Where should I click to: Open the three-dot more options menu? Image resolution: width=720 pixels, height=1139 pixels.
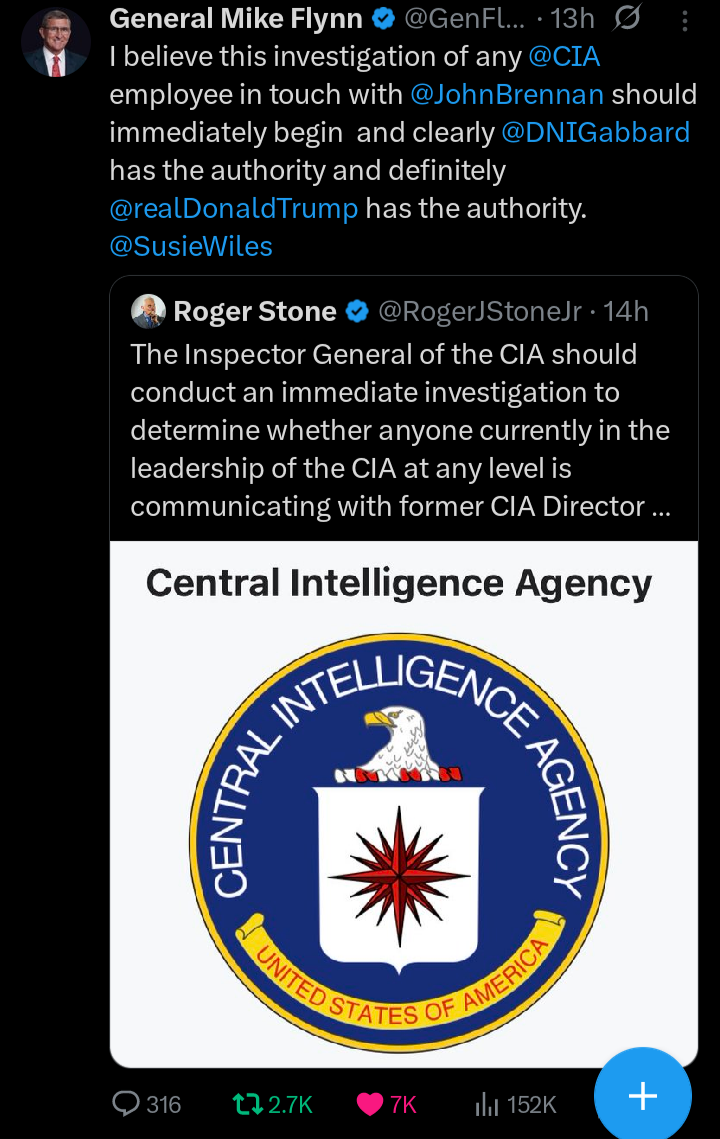684,20
